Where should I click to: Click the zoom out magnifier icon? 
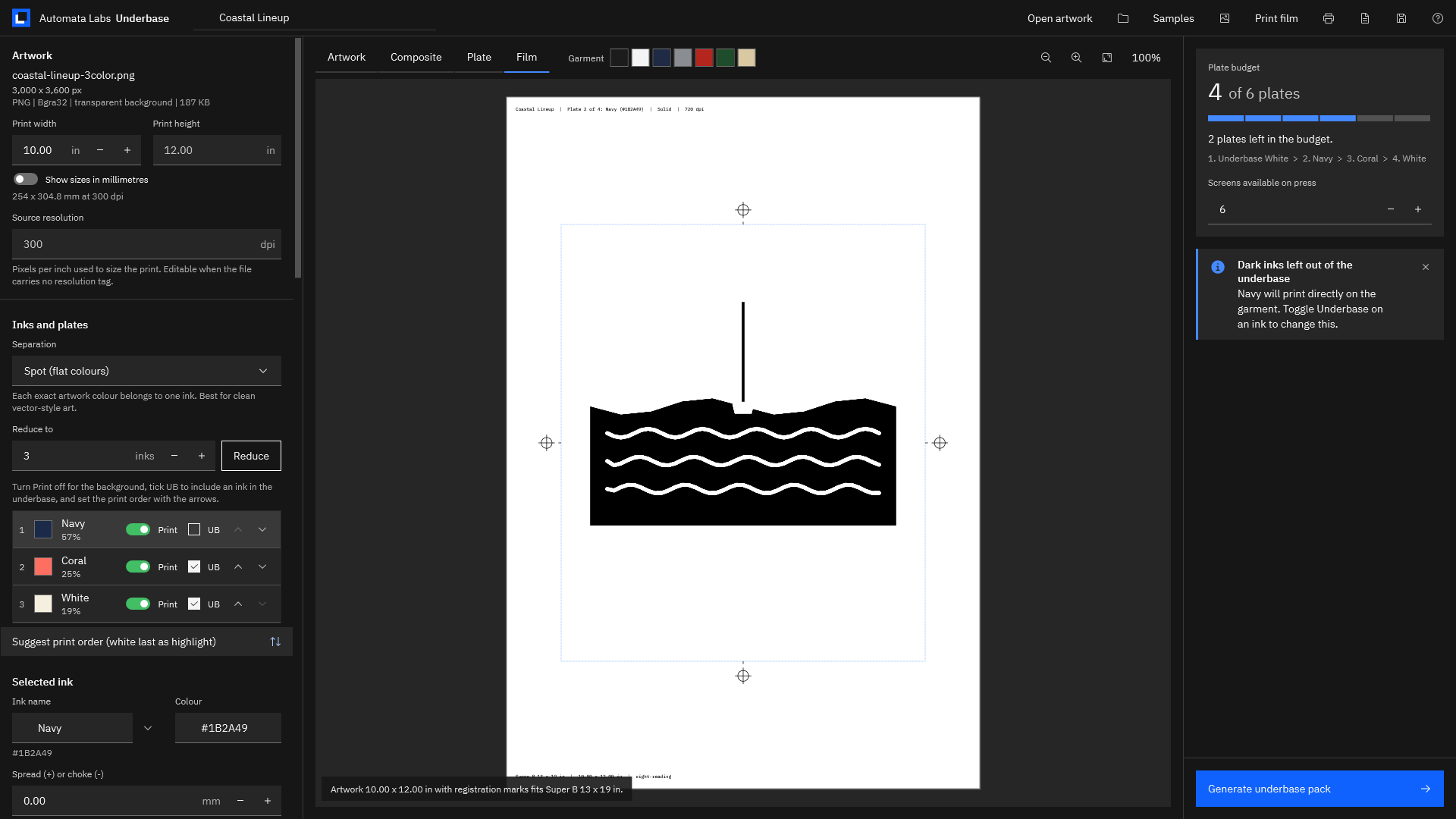(x=1046, y=58)
